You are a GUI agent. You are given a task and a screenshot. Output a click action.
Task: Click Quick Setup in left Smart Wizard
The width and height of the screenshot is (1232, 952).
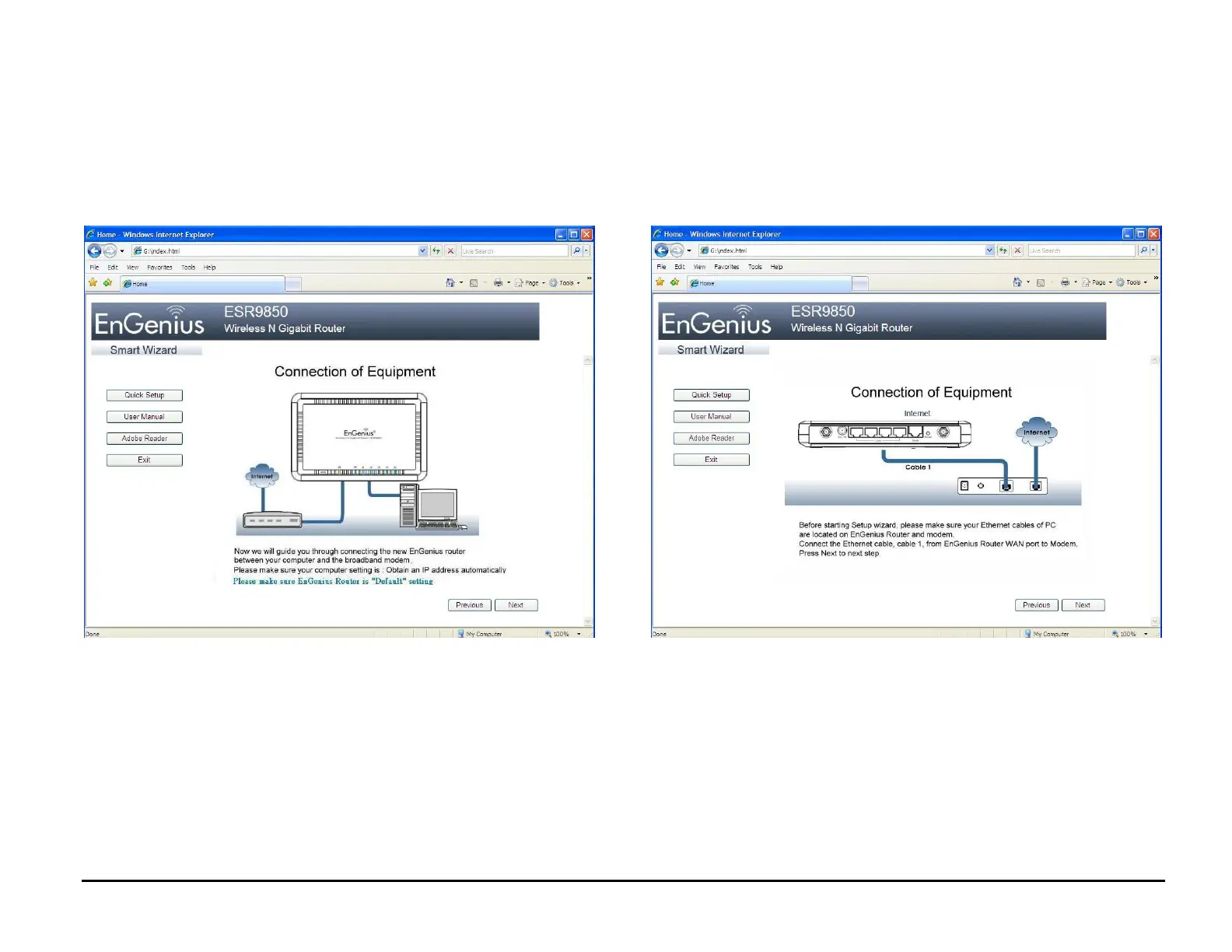pos(145,395)
